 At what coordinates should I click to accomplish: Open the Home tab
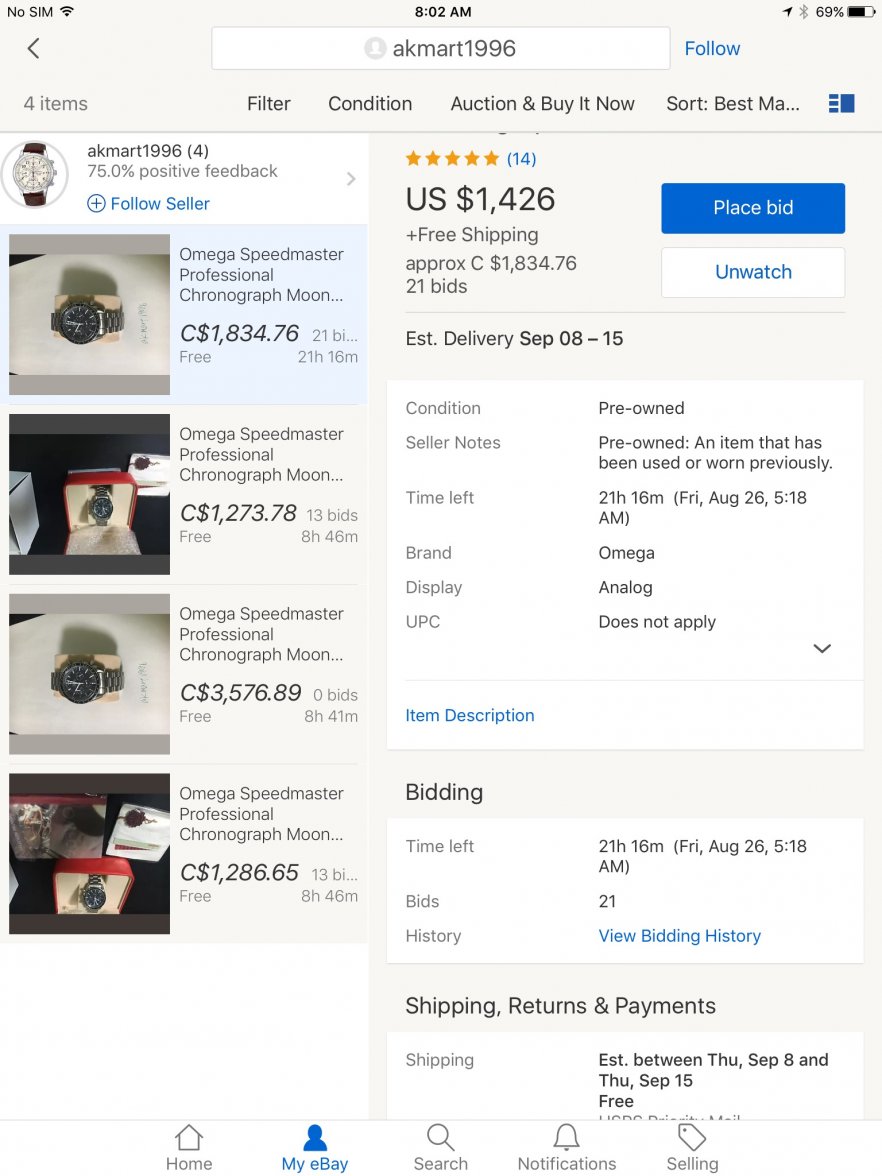[189, 1146]
